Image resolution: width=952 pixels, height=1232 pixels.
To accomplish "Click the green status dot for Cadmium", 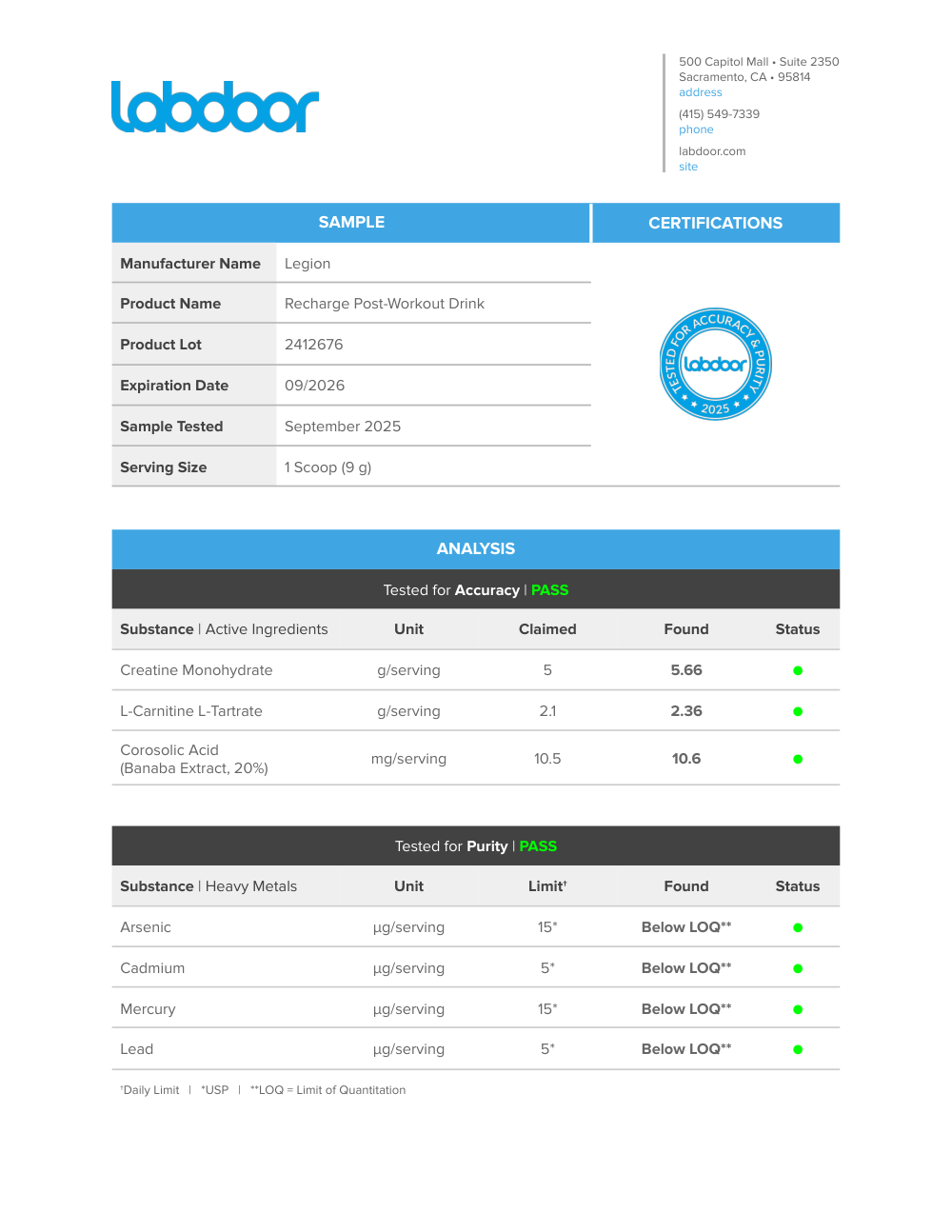I will tap(798, 968).
